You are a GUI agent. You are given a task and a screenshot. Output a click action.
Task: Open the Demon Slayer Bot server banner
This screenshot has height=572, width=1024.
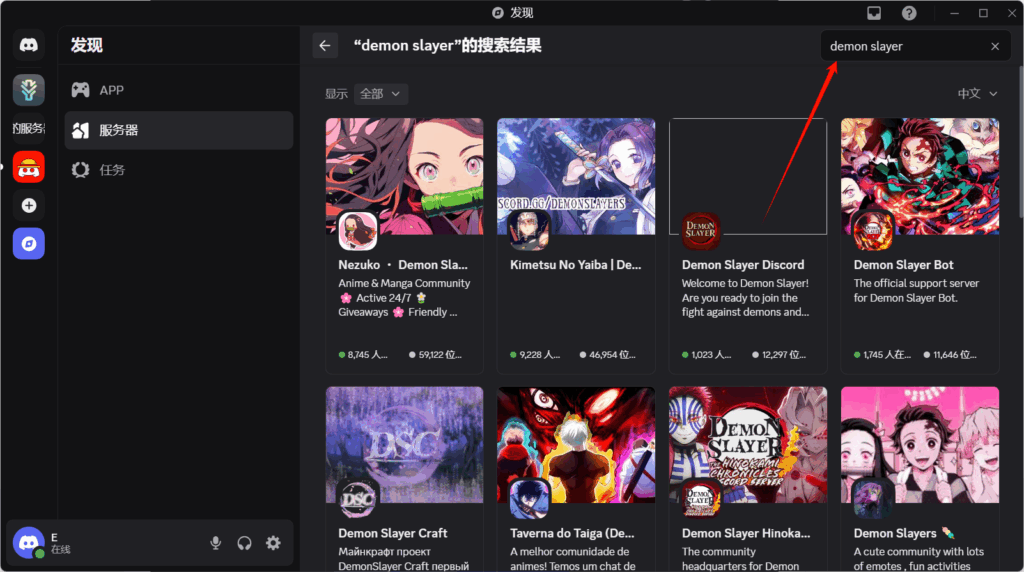920,176
